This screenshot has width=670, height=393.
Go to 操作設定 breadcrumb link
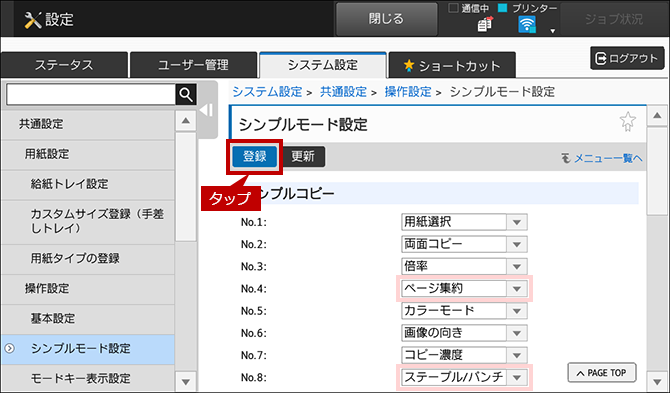408,92
